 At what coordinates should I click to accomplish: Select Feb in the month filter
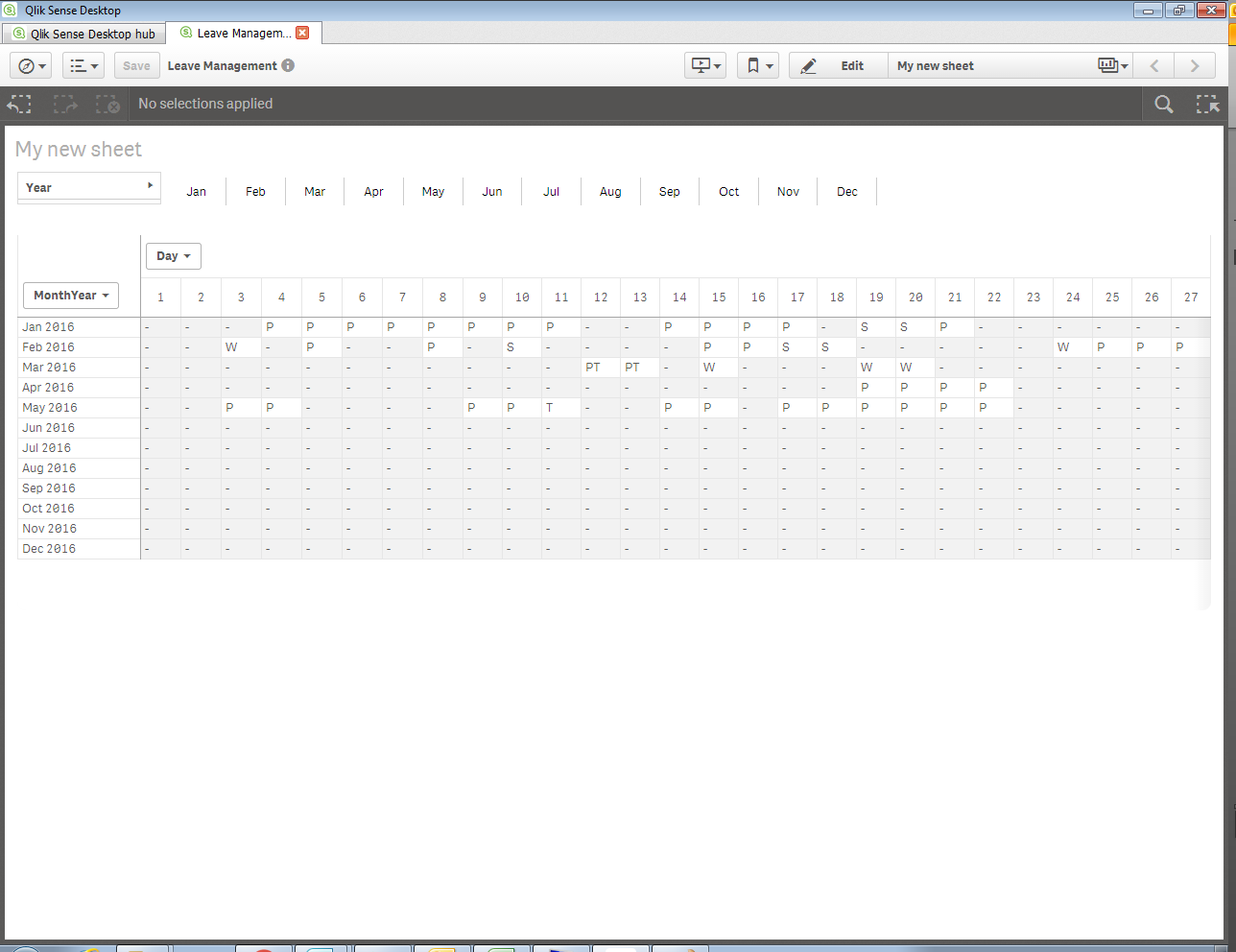click(255, 191)
